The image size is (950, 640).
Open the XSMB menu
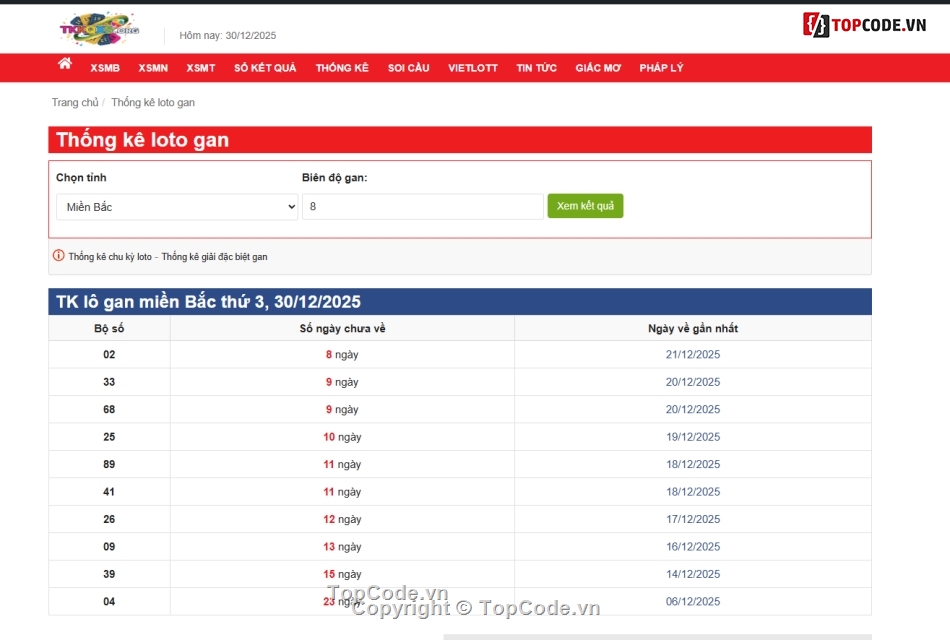(x=106, y=67)
